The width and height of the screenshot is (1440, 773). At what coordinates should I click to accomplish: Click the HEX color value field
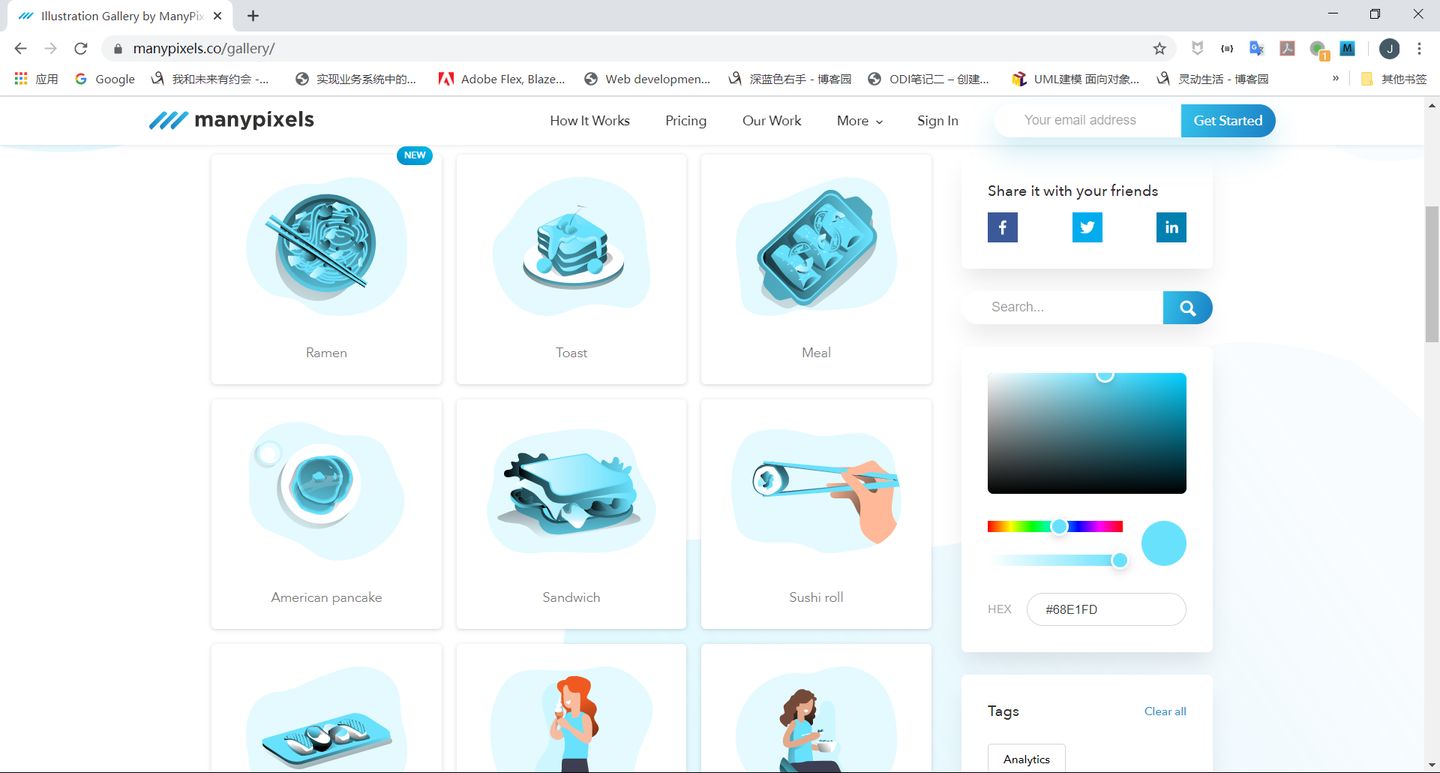(x=1106, y=609)
